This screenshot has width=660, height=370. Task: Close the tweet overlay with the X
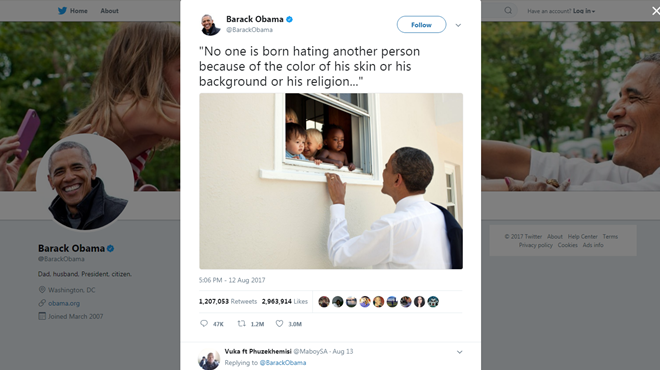[656, 11]
